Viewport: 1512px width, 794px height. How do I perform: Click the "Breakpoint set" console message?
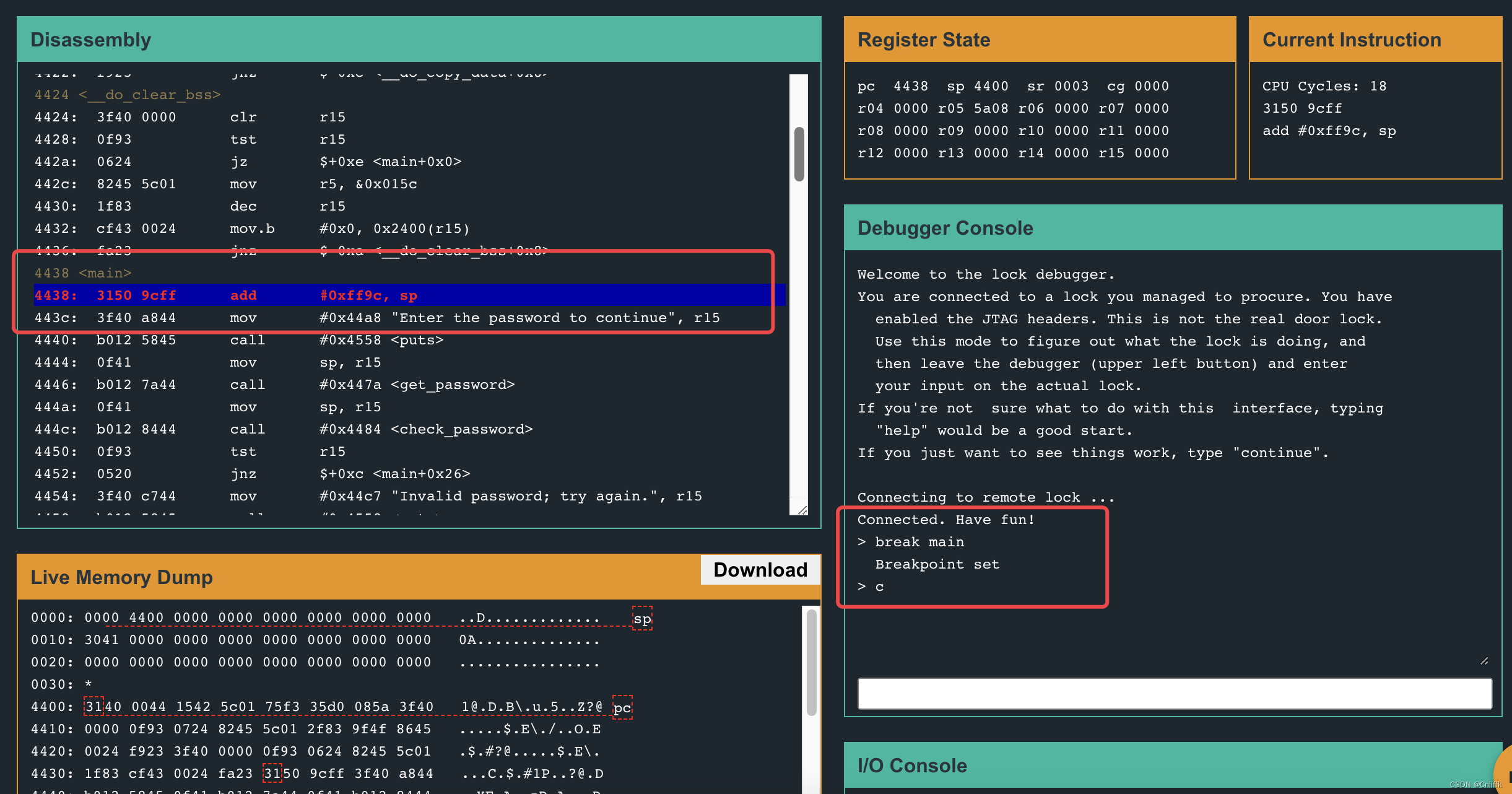(x=937, y=564)
